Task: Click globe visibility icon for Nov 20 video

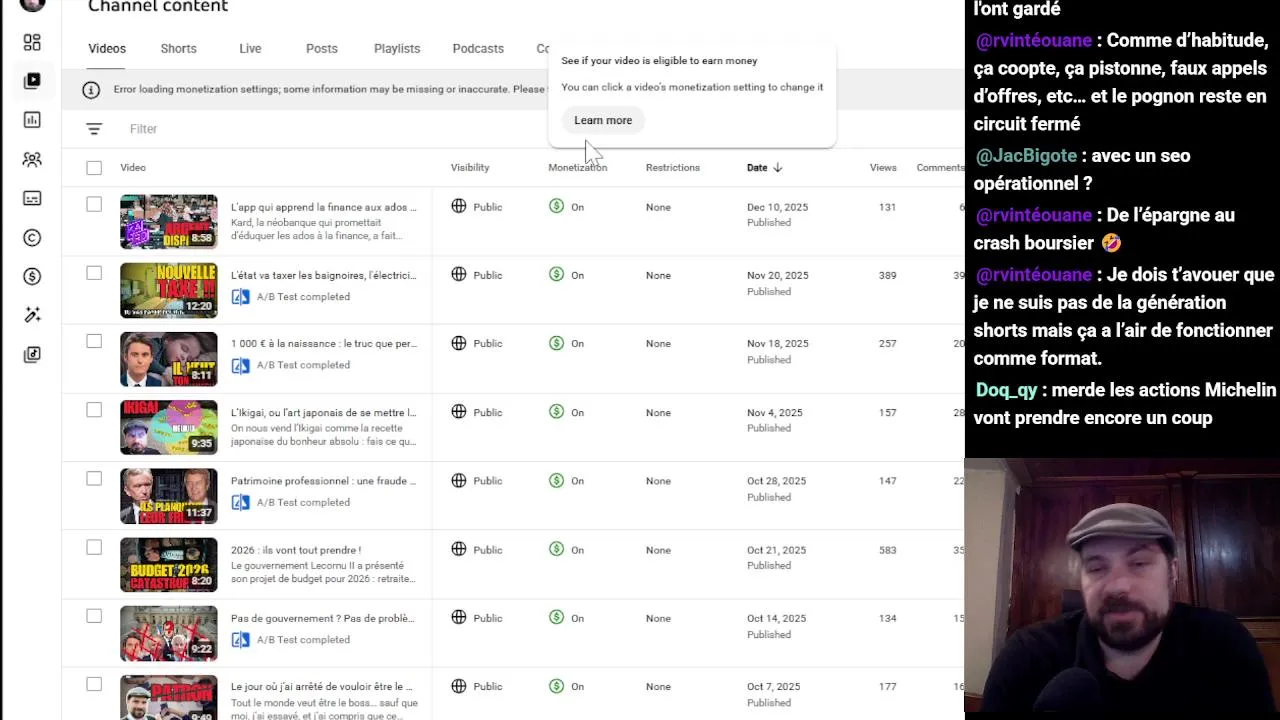Action: coord(459,275)
